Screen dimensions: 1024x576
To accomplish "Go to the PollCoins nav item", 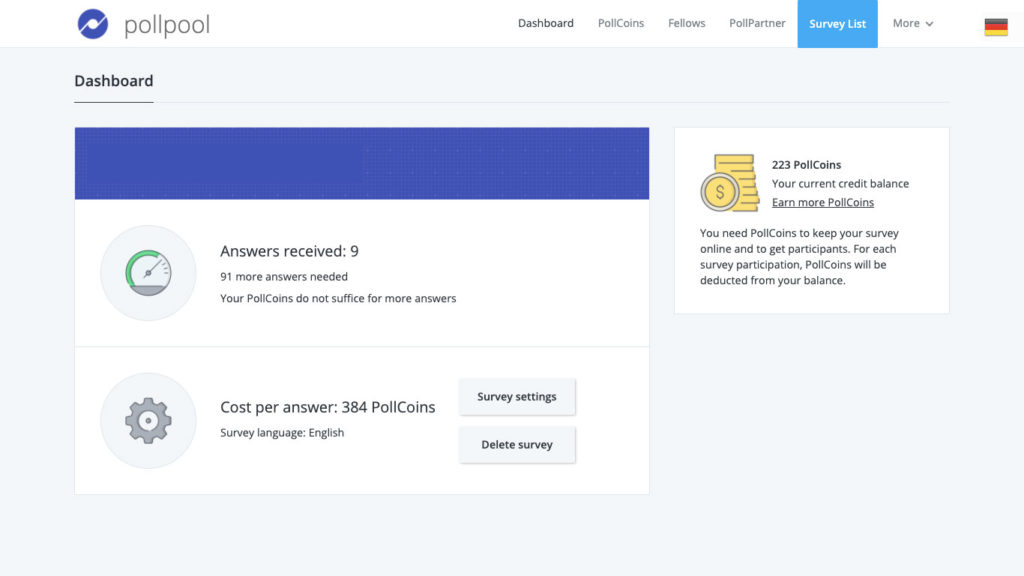I will 621,24.
